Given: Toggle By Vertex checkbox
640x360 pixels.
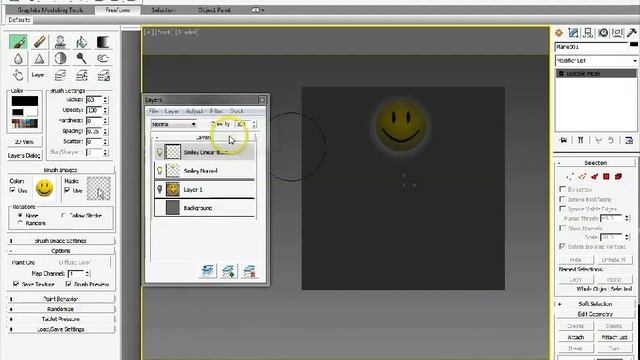Looking at the screenshot, I should 562,189.
